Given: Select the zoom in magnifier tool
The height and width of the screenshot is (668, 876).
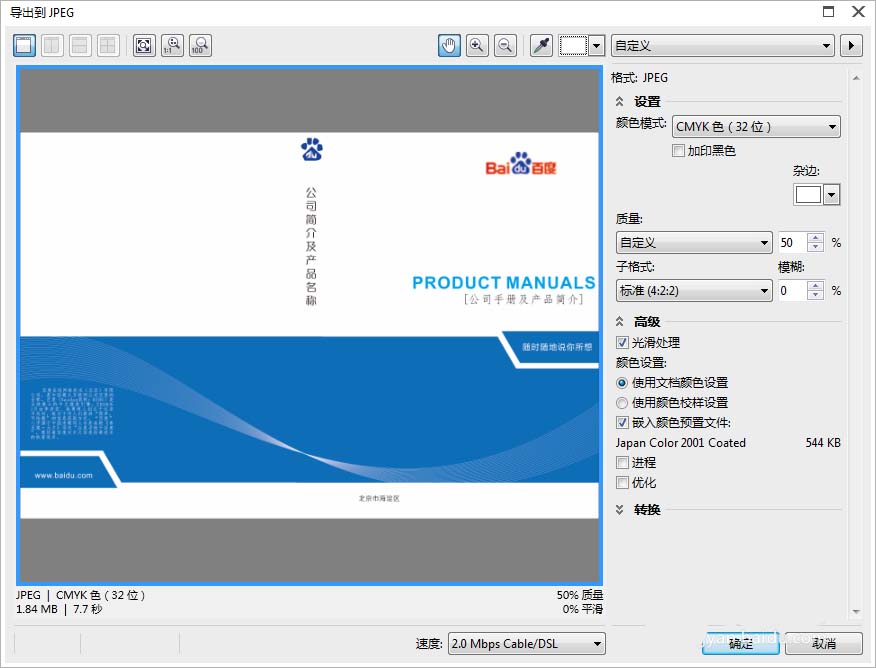Looking at the screenshot, I should point(477,45).
